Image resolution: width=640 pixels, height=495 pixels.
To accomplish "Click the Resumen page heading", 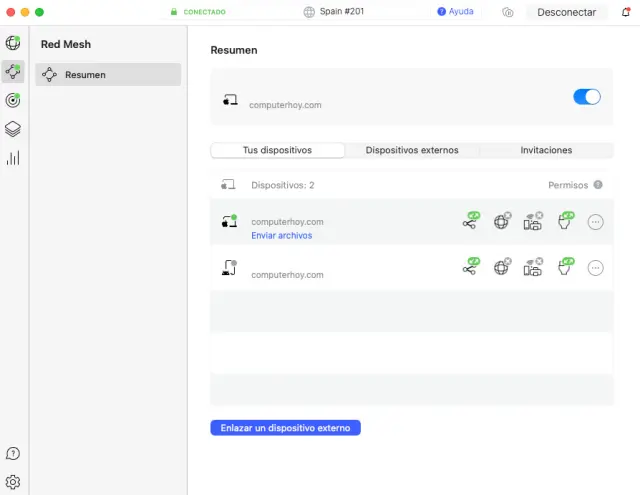I will [234, 50].
